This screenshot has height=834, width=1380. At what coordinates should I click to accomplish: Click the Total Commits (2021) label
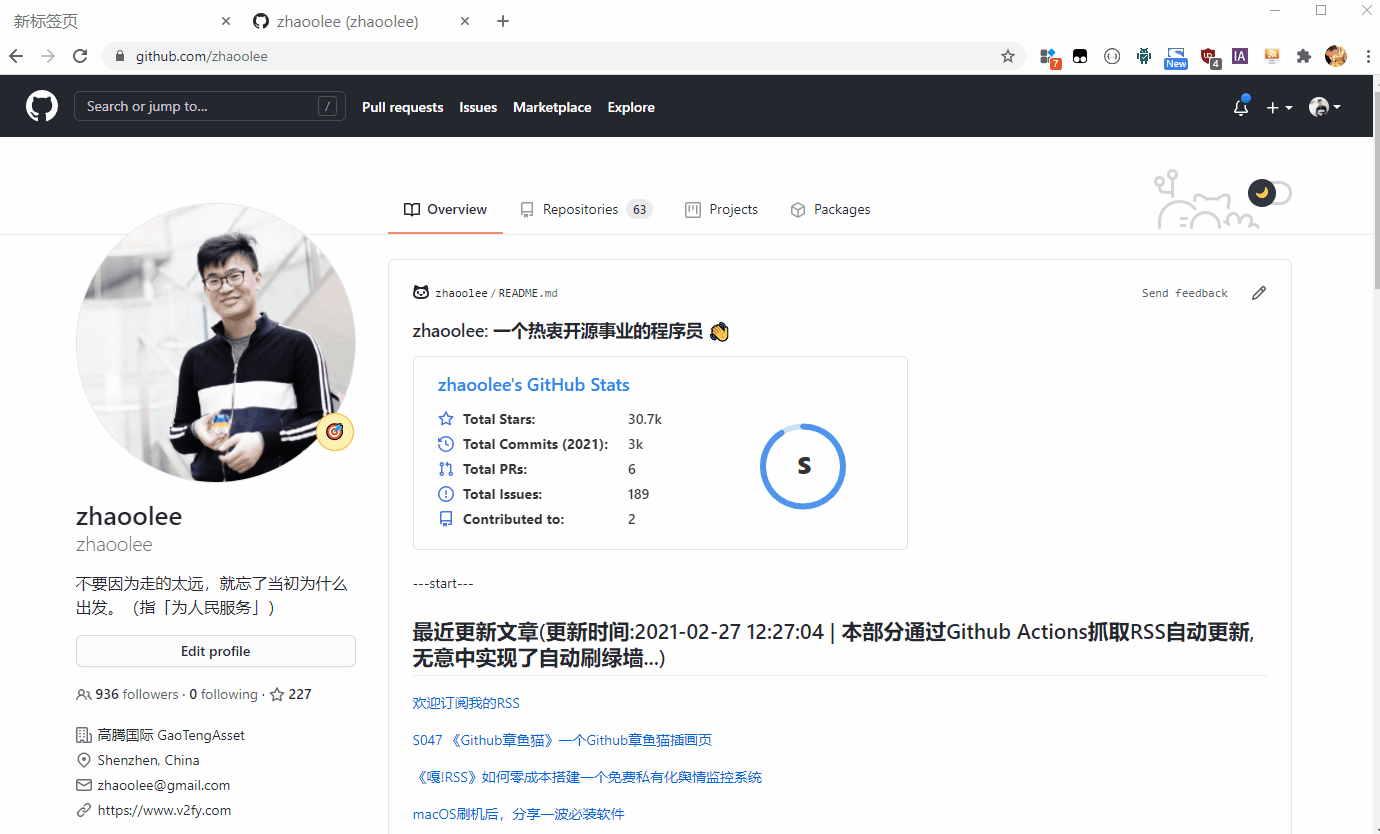point(535,444)
